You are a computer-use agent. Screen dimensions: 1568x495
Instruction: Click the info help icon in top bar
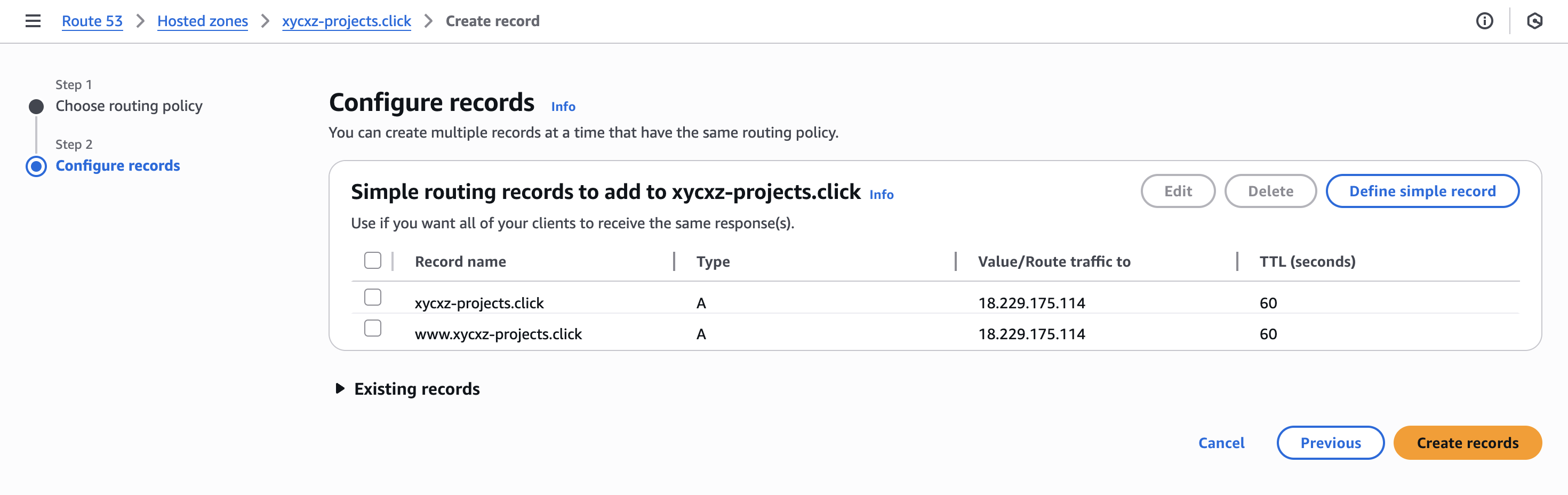click(1485, 21)
